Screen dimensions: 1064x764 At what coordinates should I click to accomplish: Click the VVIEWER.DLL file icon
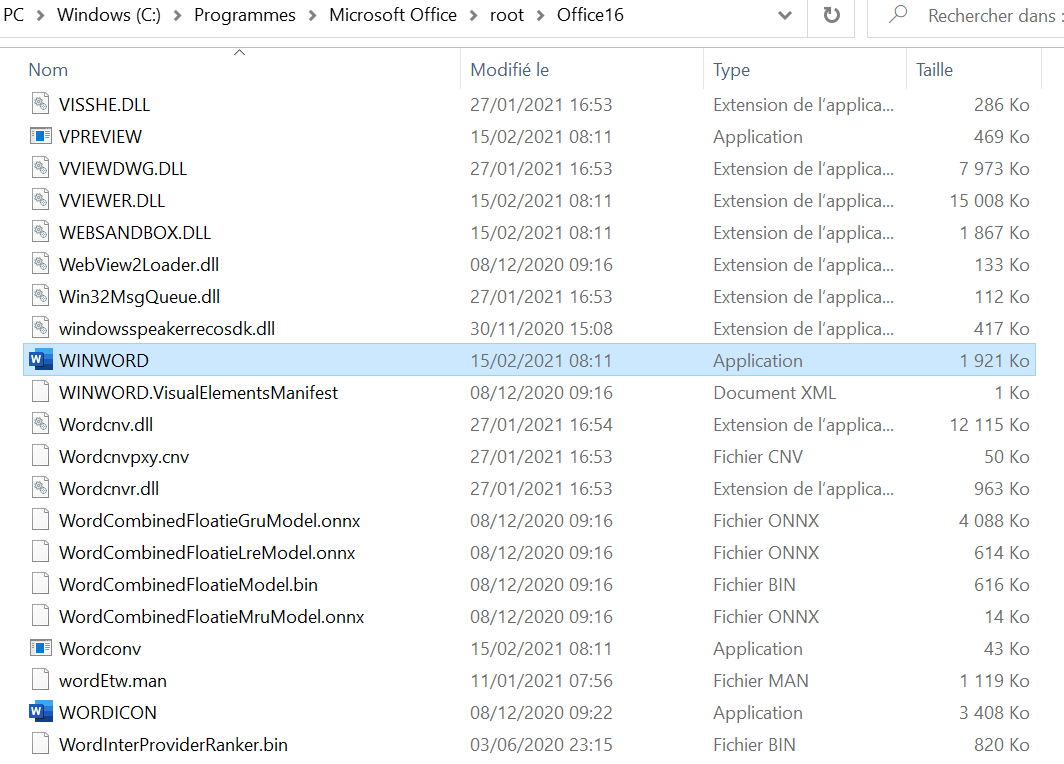click(41, 200)
